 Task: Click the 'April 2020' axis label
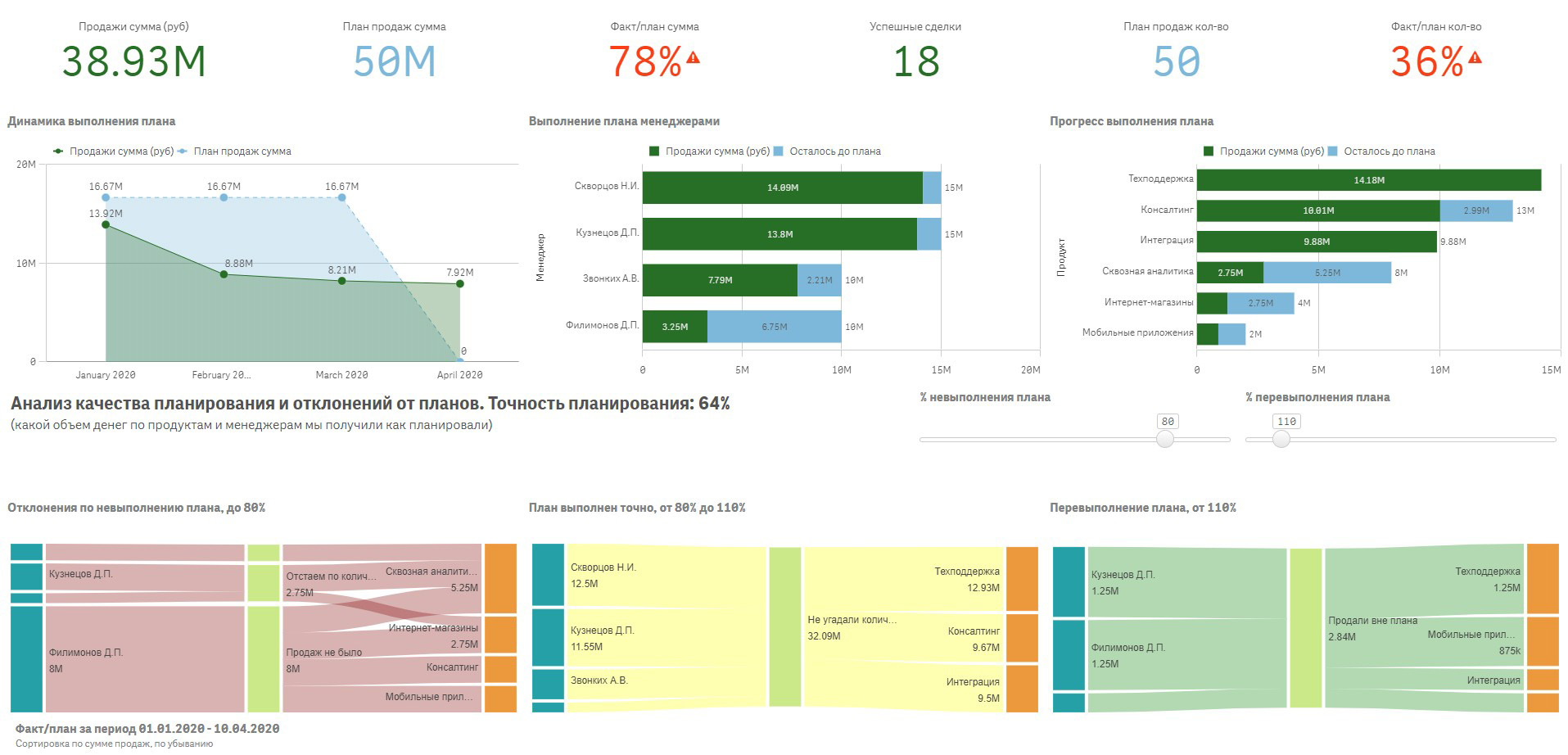pyautogui.click(x=459, y=375)
